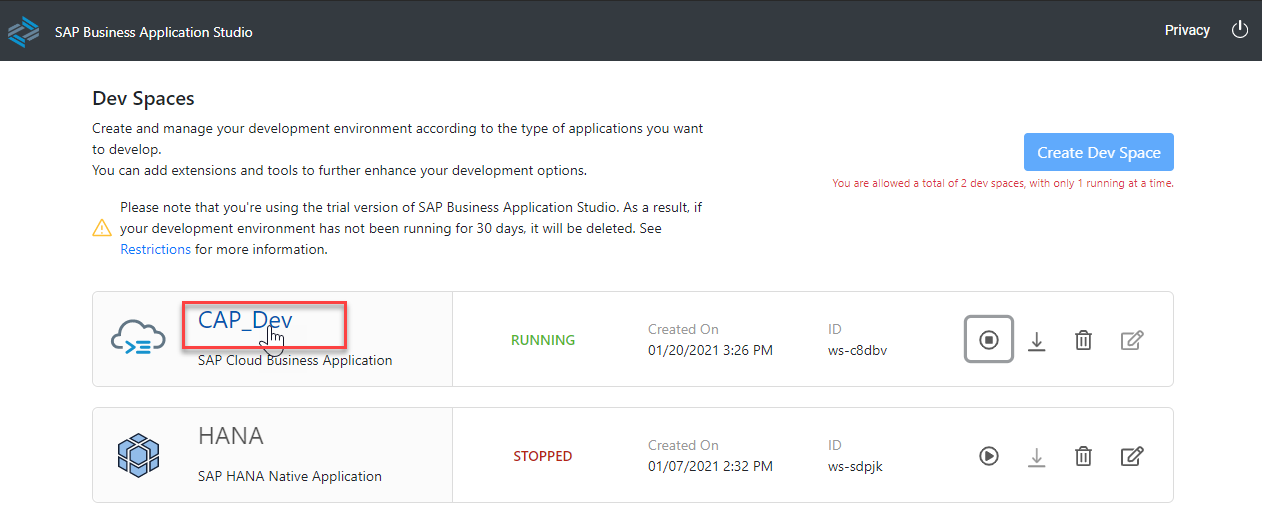Click SAP Cloud Business Application label

click(295, 360)
